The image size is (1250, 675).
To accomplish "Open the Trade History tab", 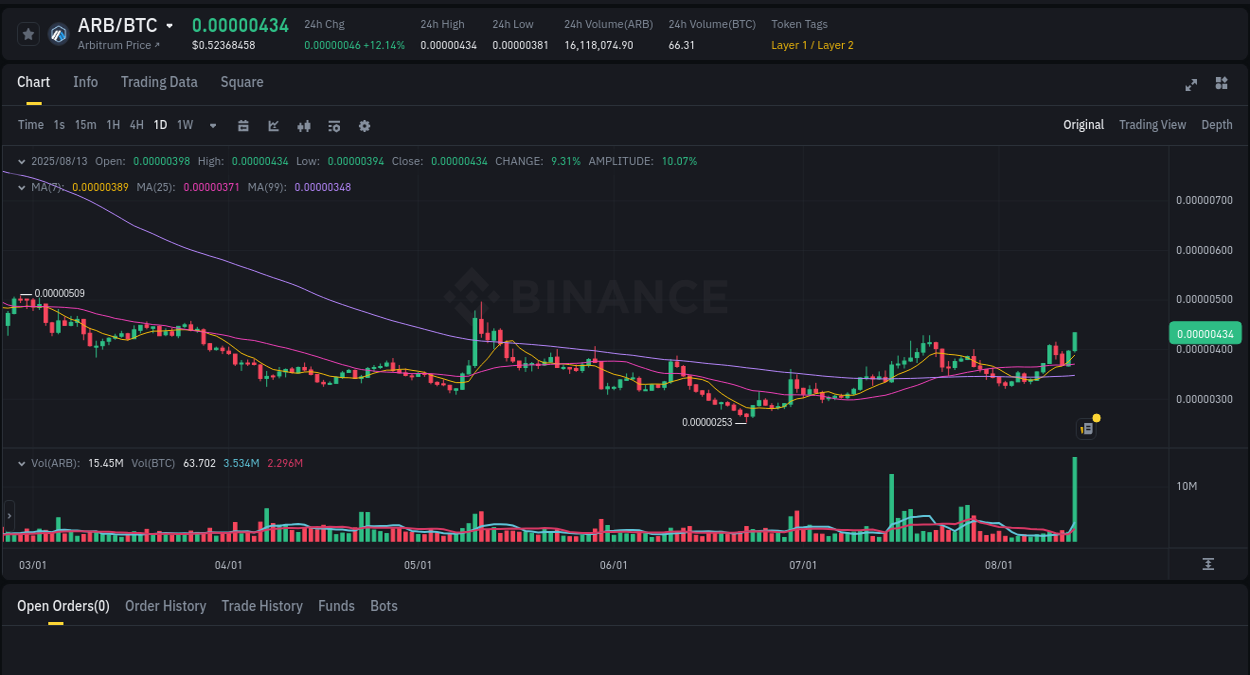I will (x=262, y=606).
